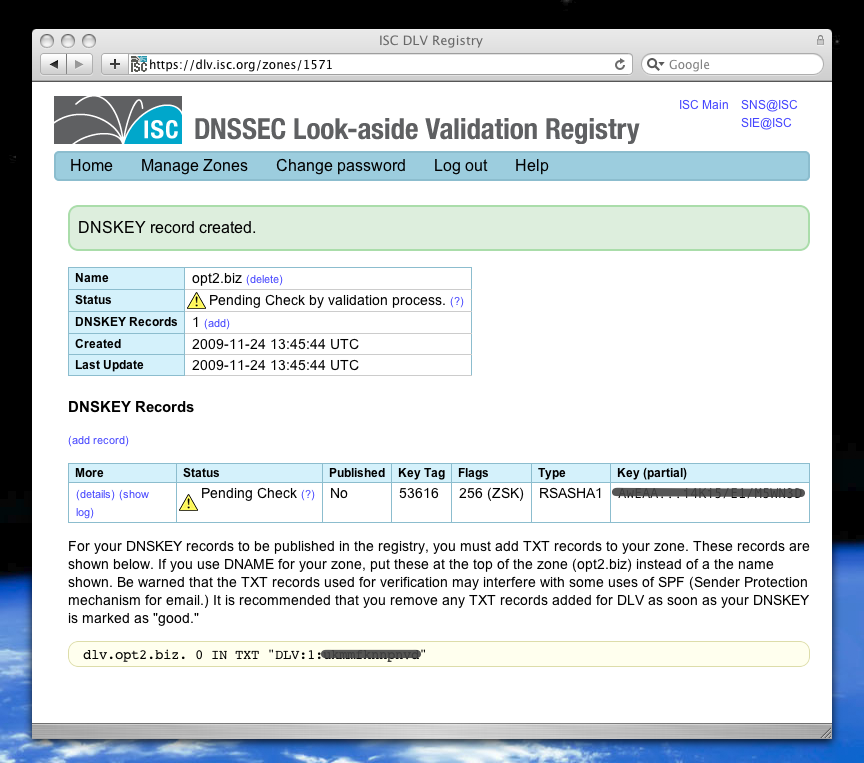The width and height of the screenshot is (864, 763).
Task: Click the (add record) link
Action: (98, 440)
